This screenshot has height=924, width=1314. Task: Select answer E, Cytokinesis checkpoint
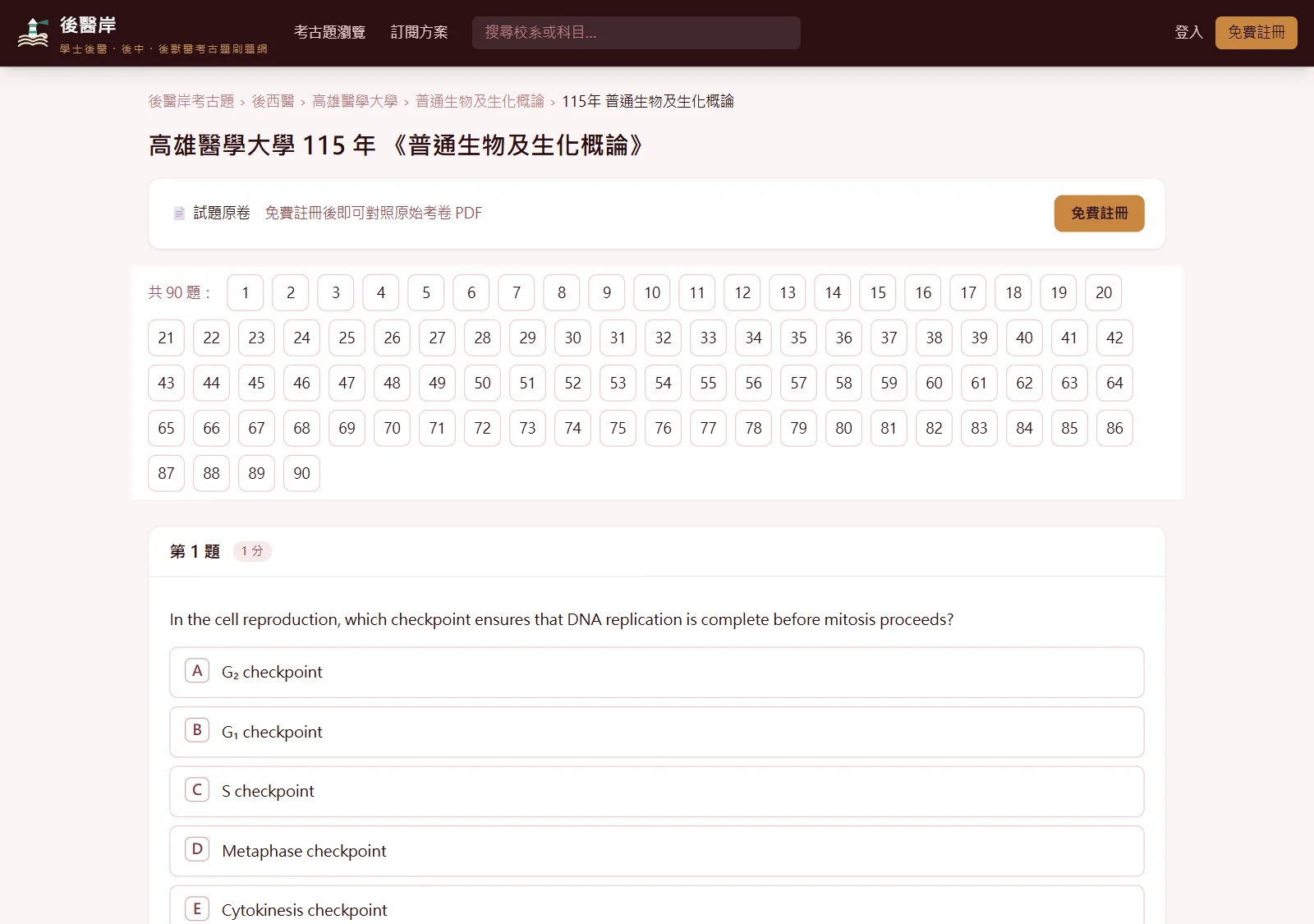pyautogui.click(x=656, y=905)
